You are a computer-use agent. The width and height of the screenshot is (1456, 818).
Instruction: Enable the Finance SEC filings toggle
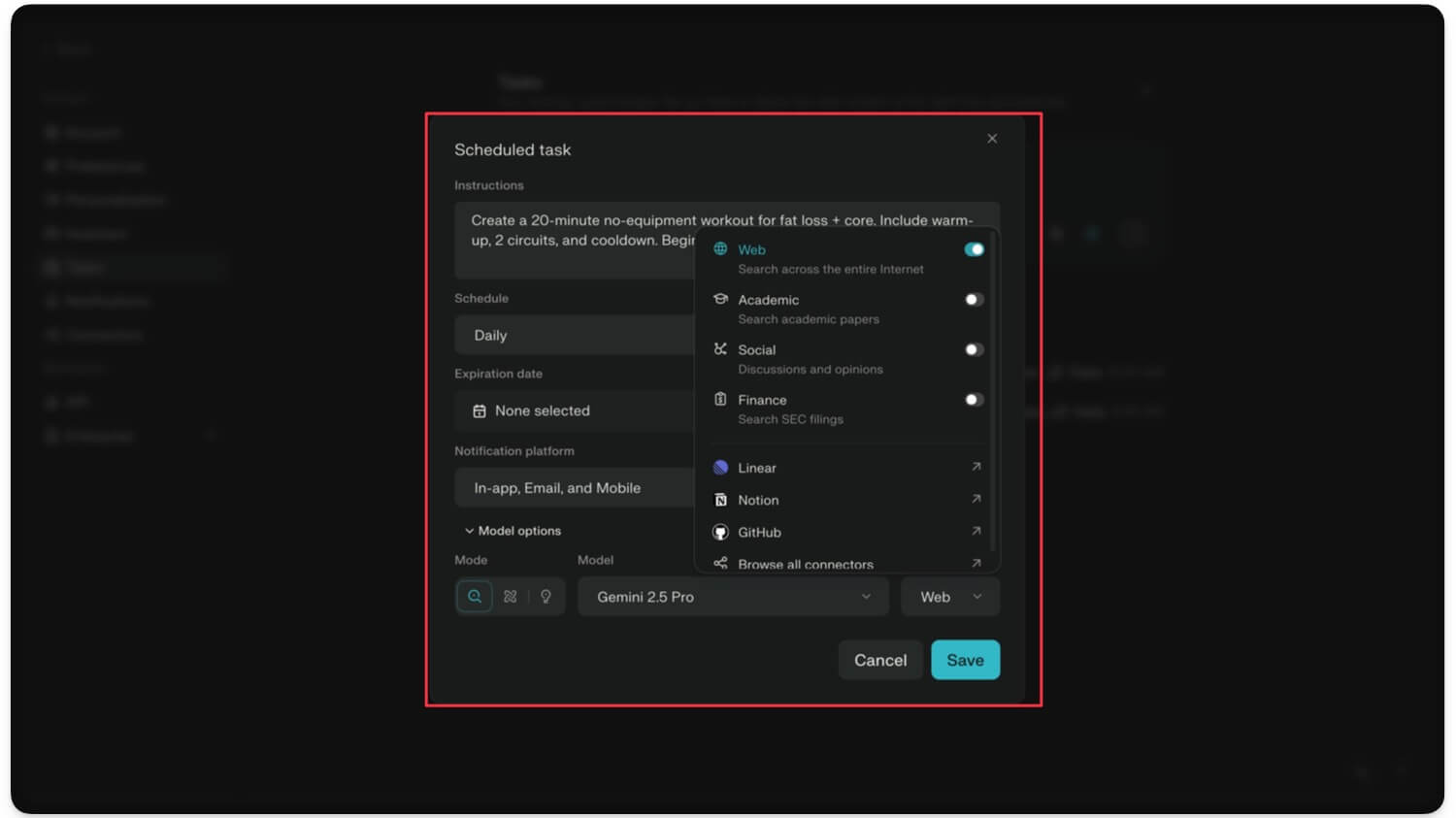974,400
